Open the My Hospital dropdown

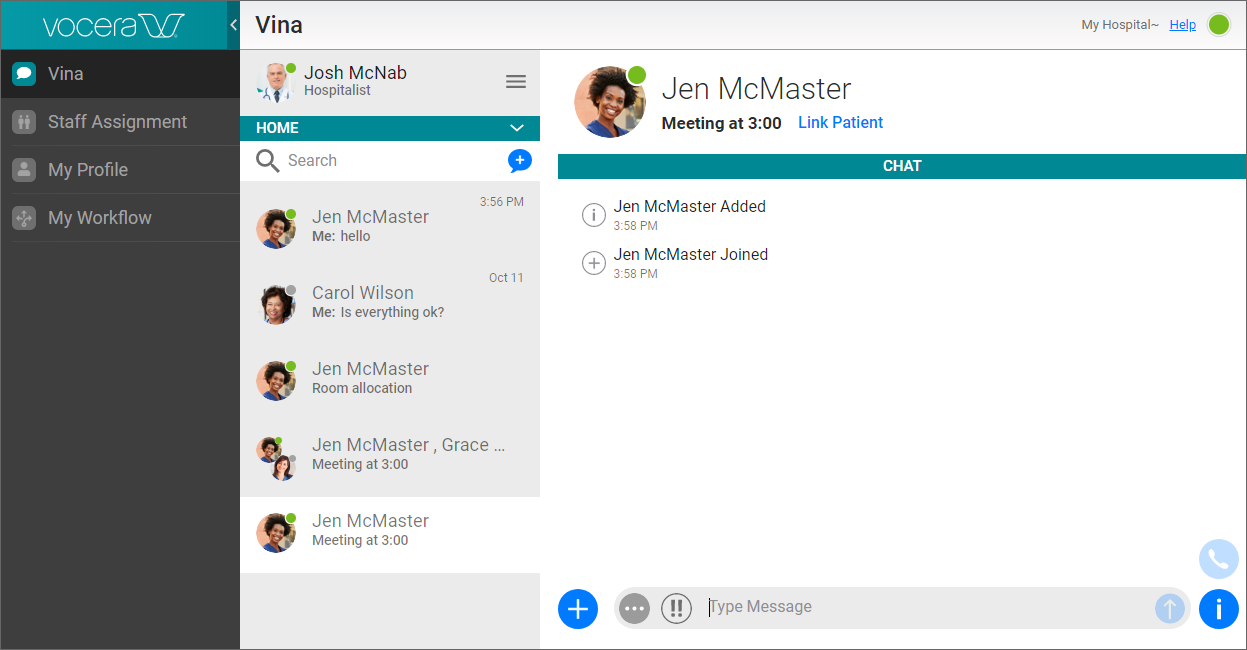pos(1119,24)
